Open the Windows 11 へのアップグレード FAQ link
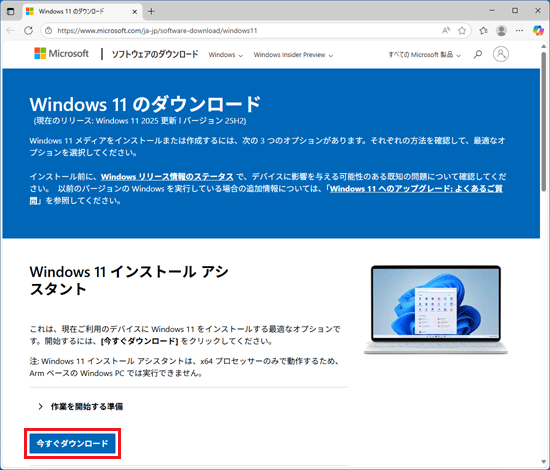This screenshot has height=470, width=550. click(x=416, y=189)
